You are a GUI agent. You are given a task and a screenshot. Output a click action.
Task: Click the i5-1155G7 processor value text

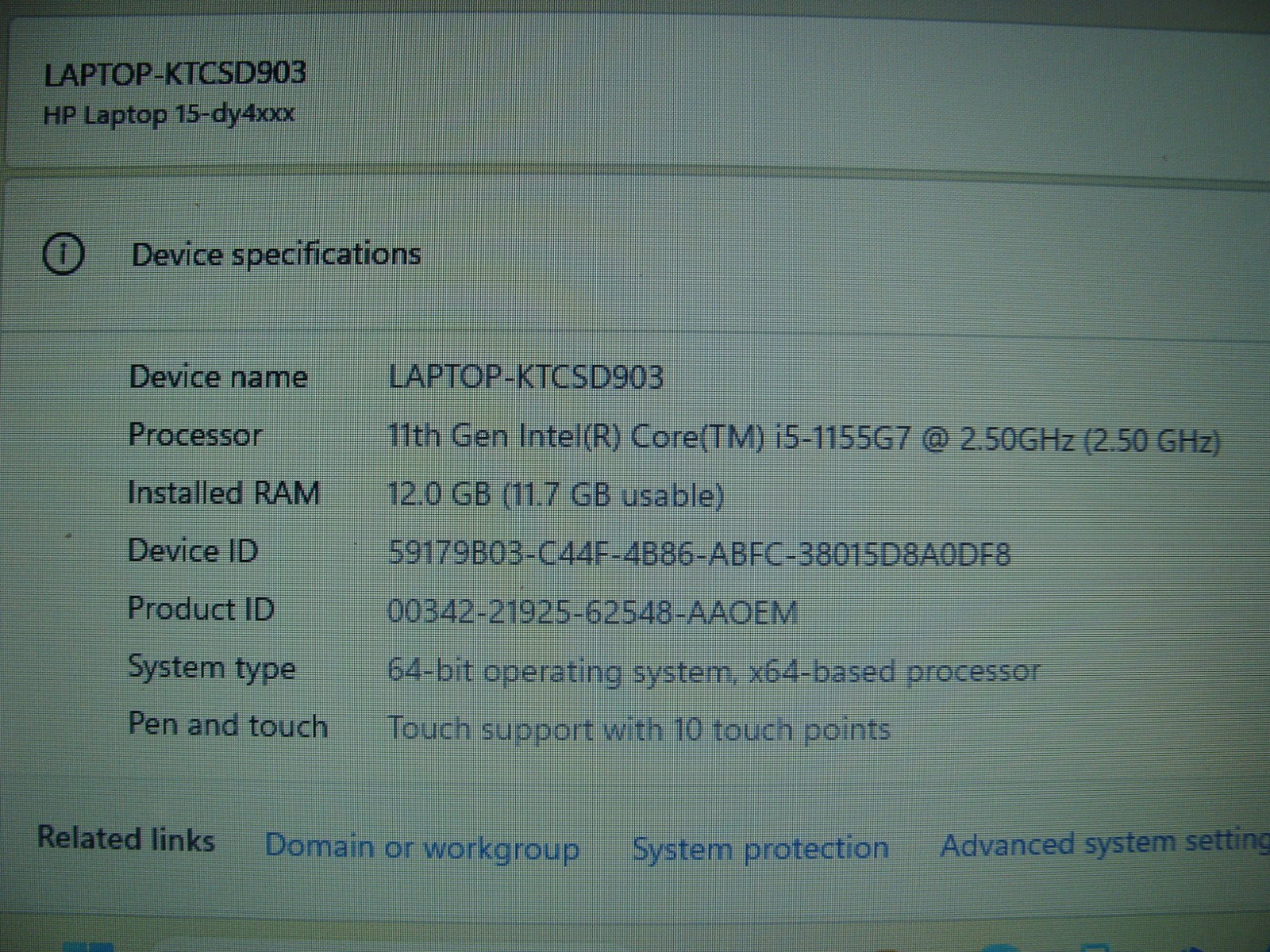[x=802, y=438]
